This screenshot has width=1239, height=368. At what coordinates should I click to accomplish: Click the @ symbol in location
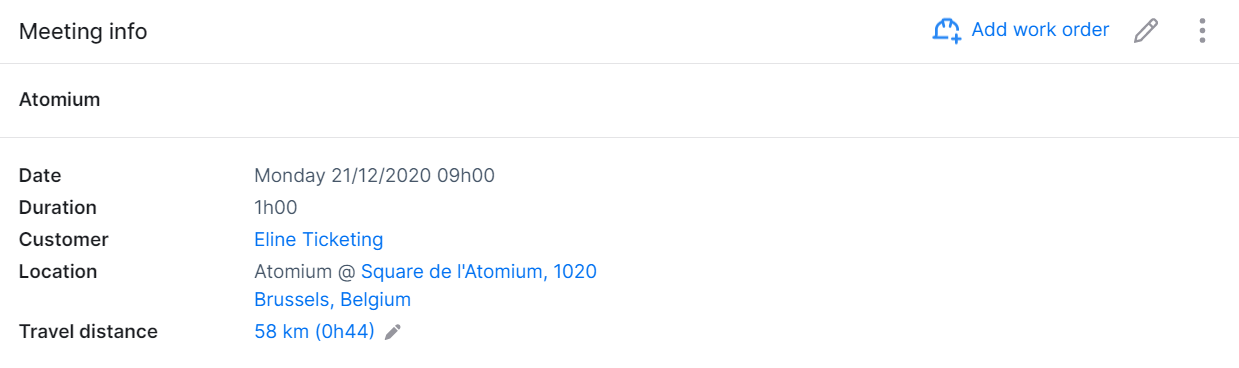point(347,272)
